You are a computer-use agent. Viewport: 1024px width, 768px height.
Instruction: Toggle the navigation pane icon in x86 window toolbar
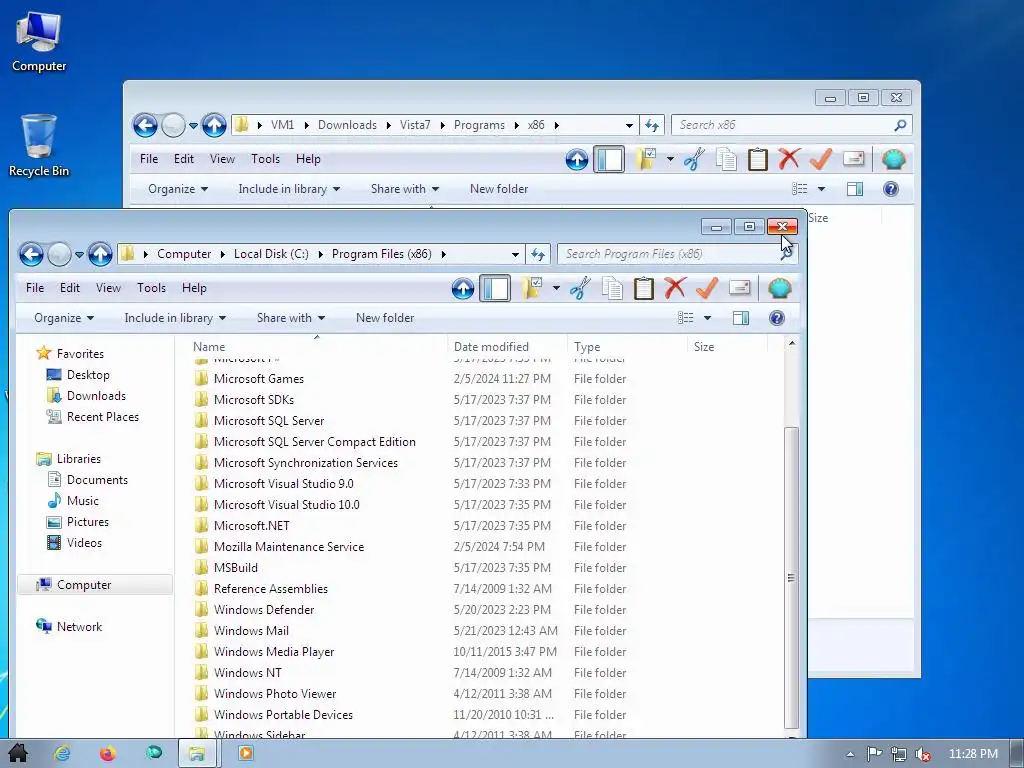pyautogui.click(x=609, y=159)
